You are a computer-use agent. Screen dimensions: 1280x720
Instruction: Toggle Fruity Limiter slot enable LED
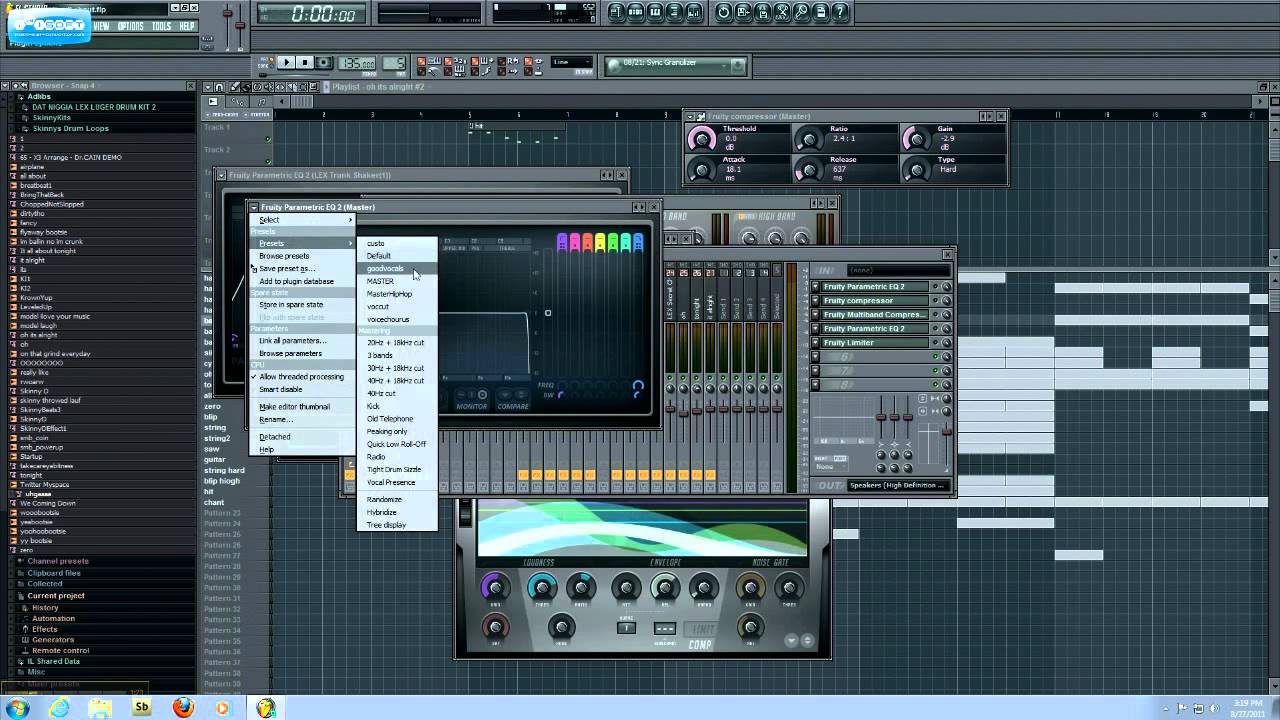click(x=935, y=342)
